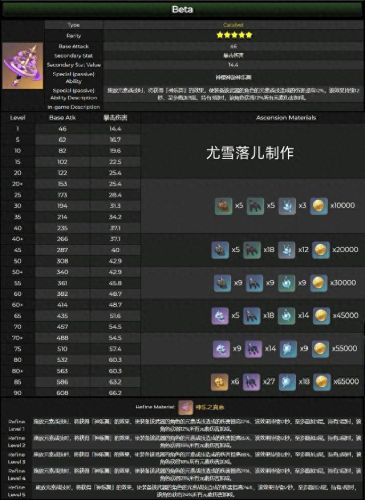Click the x18 material icon in the x45000 row
Image resolution: width=365 pixels, height=500 pixels.
[252, 316]
